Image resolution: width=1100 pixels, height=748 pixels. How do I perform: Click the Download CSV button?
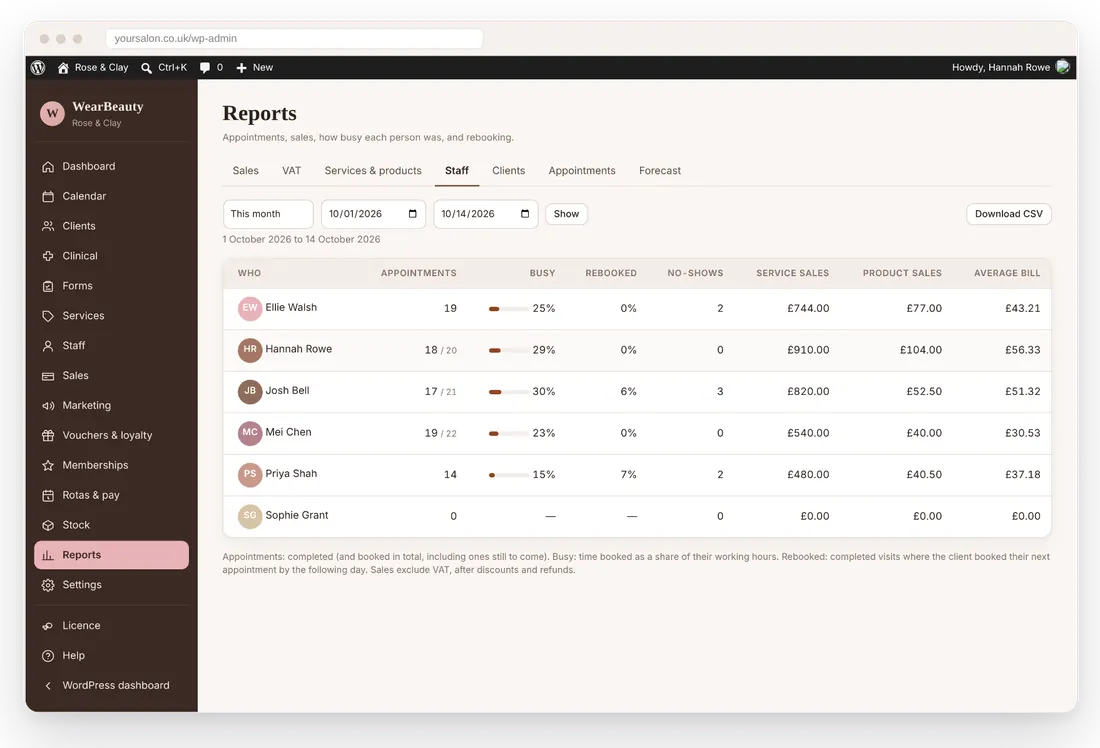coord(1009,214)
